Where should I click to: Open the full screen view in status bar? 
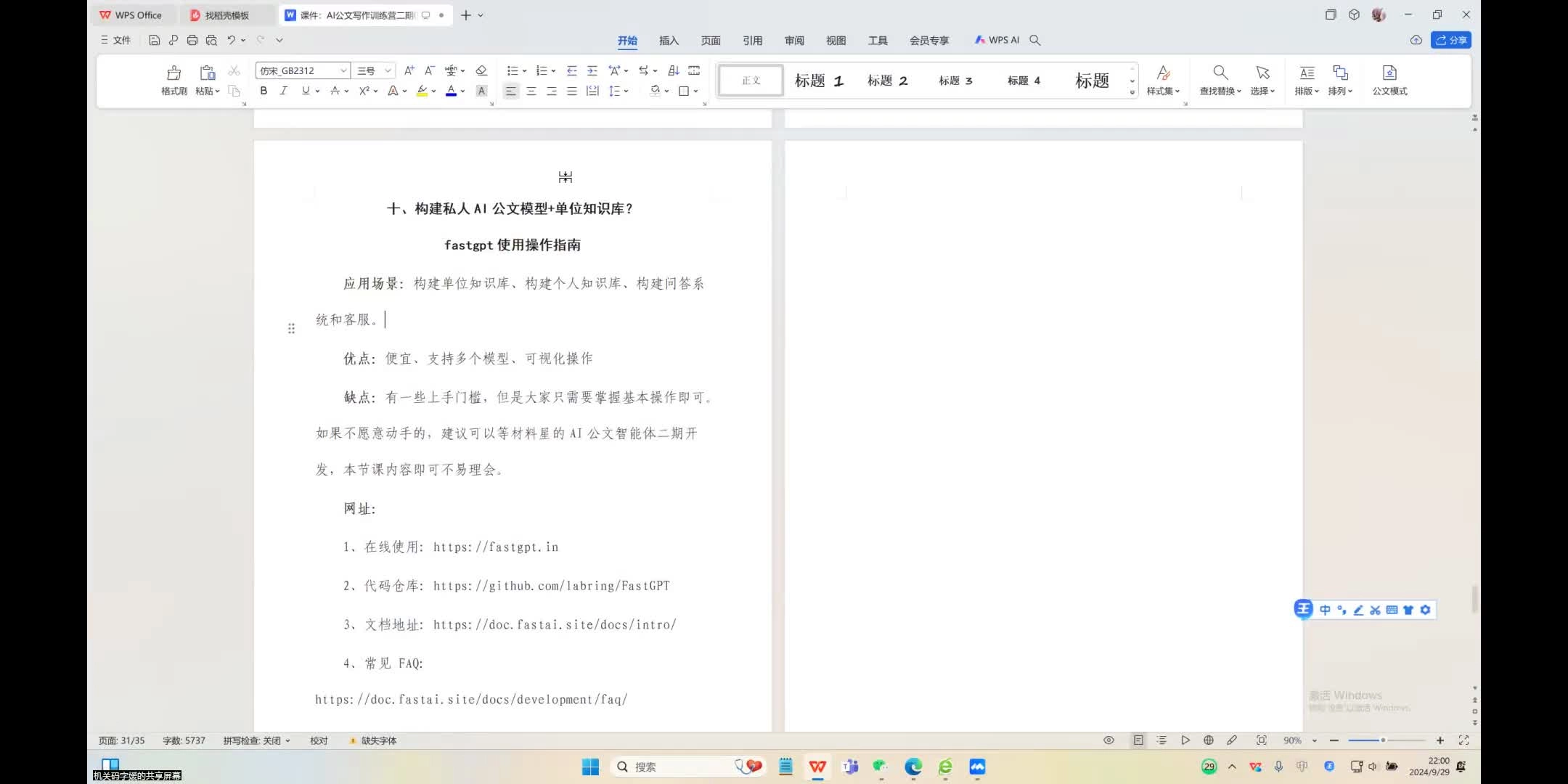(x=1463, y=740)
